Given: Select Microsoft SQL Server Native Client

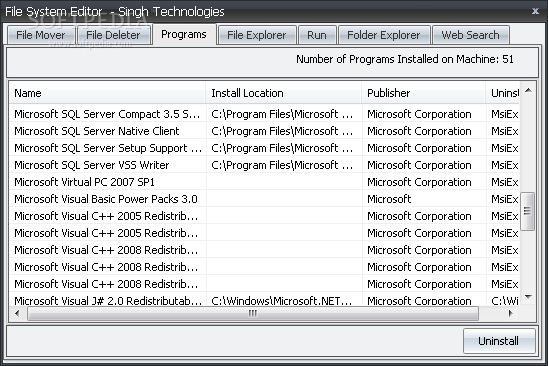Looking at the screenshot, I should [x=264, y=131].
